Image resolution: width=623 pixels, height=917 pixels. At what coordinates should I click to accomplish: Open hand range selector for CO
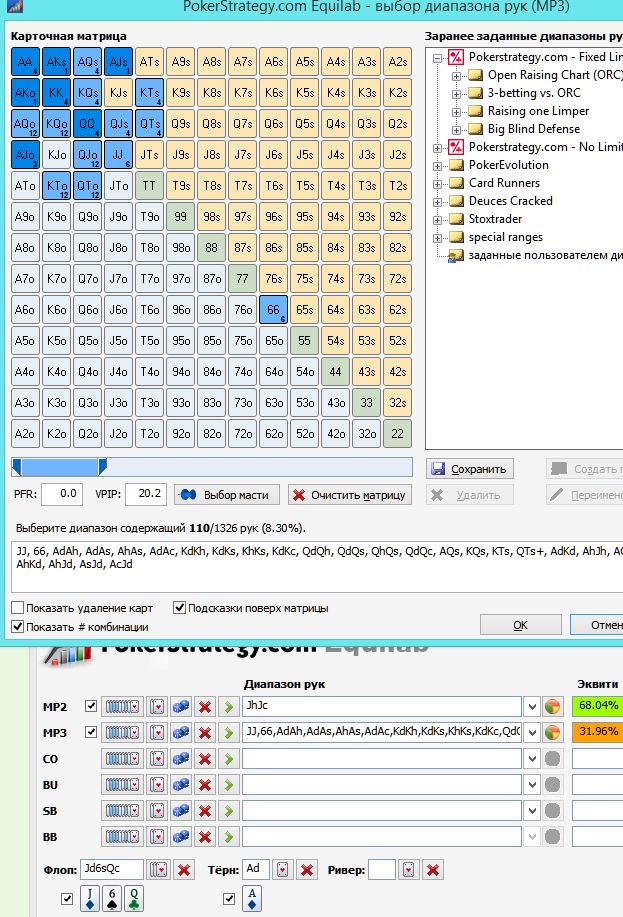[x=123, y=759]
